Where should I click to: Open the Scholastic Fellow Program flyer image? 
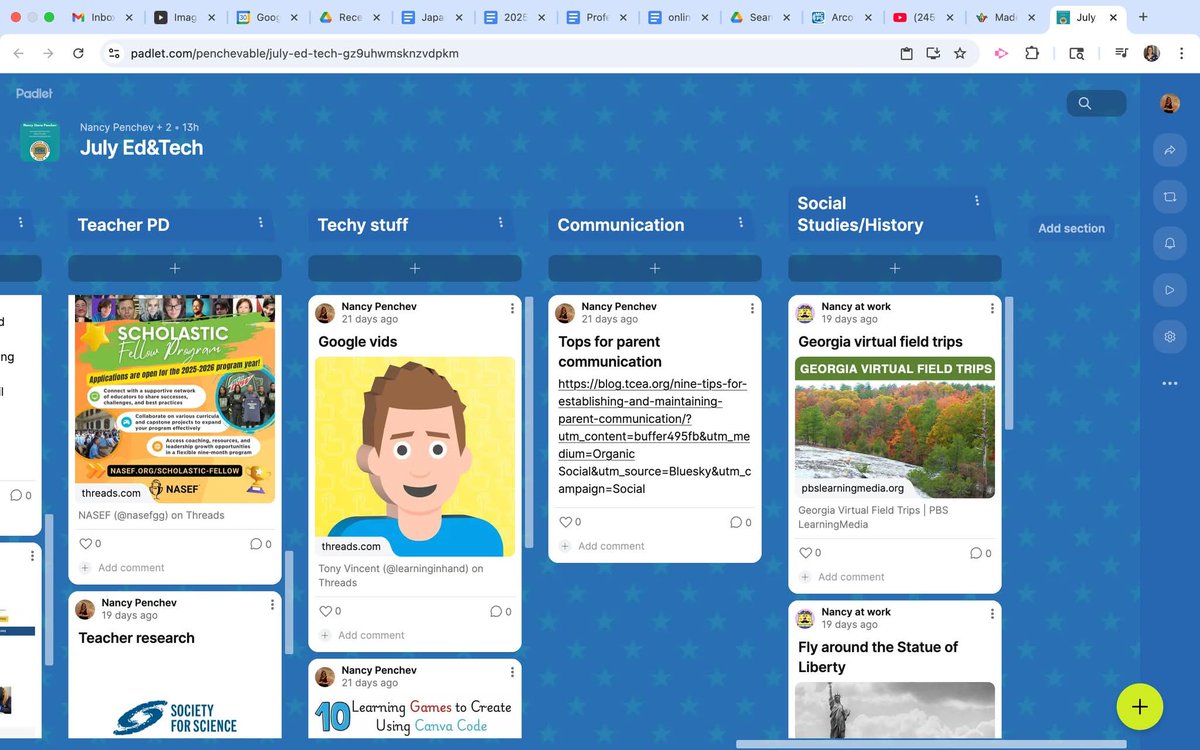click(x=175, y=399)
